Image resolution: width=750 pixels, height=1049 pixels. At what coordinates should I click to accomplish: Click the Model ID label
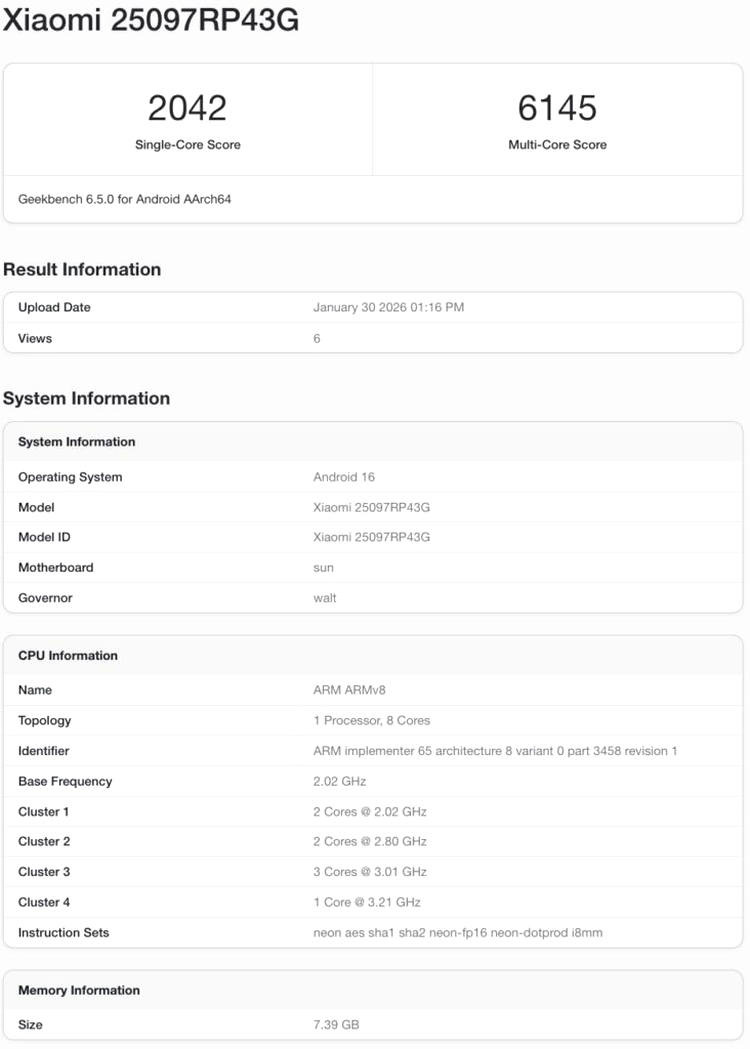pos(44,537)
